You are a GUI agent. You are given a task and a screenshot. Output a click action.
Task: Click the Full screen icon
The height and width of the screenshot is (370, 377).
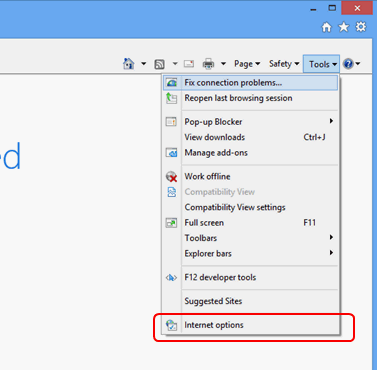pyautogui.click(x=171, y=223)
